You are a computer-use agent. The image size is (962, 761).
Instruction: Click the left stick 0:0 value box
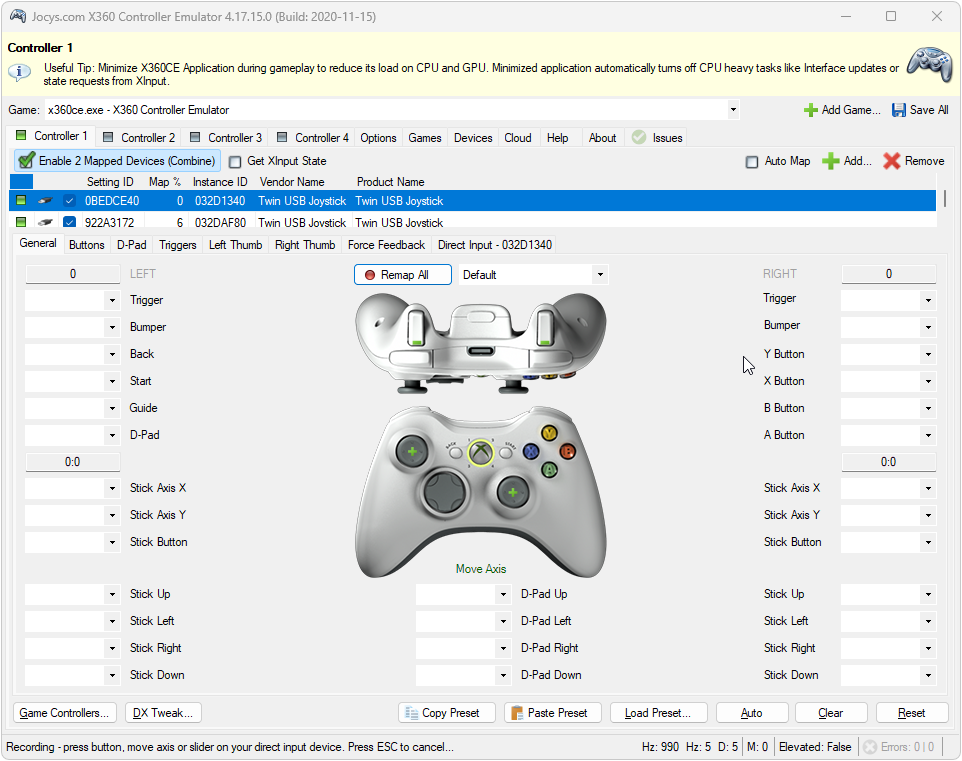pos(72,462)
